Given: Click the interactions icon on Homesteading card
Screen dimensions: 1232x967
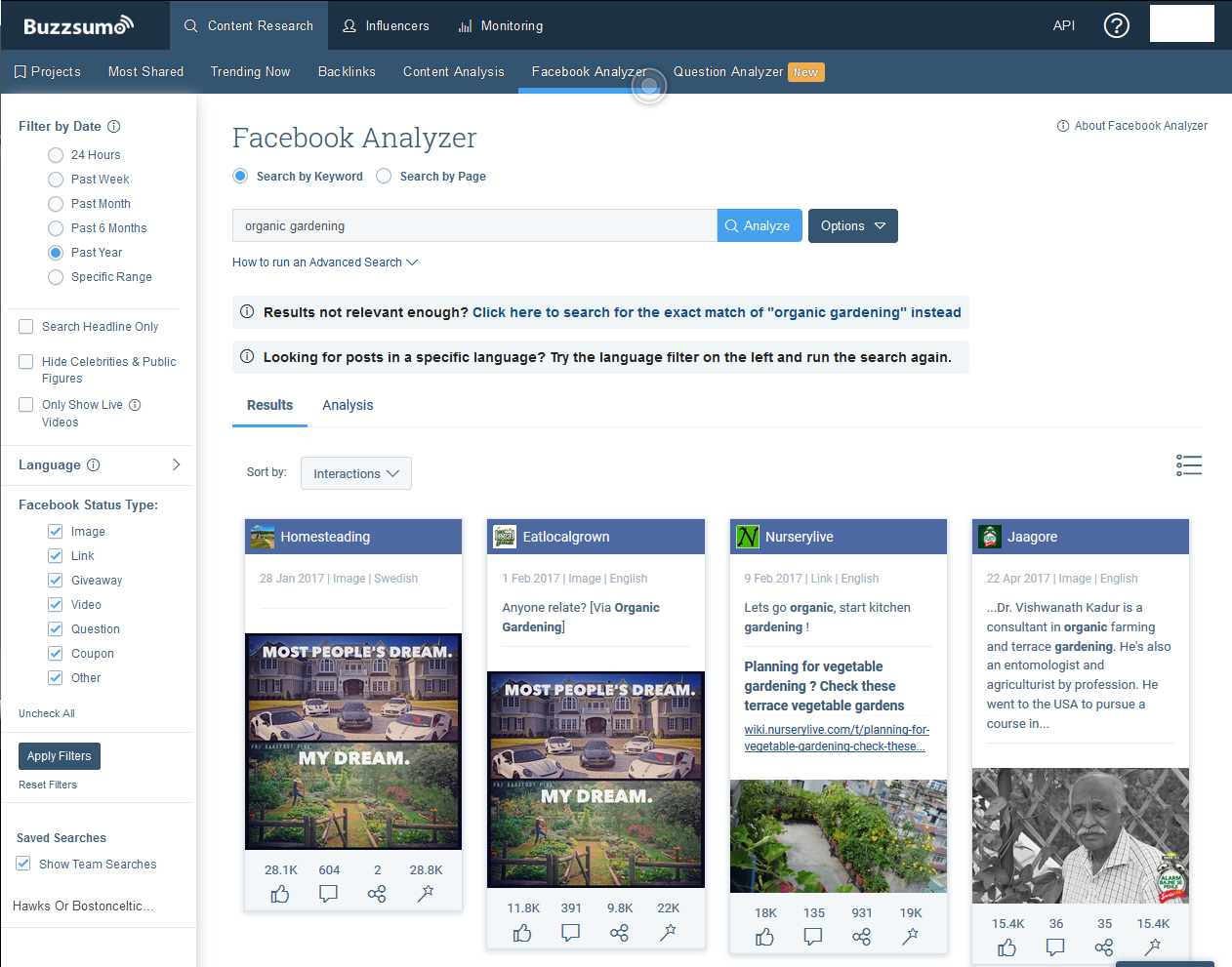Looking at the screenshot, I should (426, 894).
